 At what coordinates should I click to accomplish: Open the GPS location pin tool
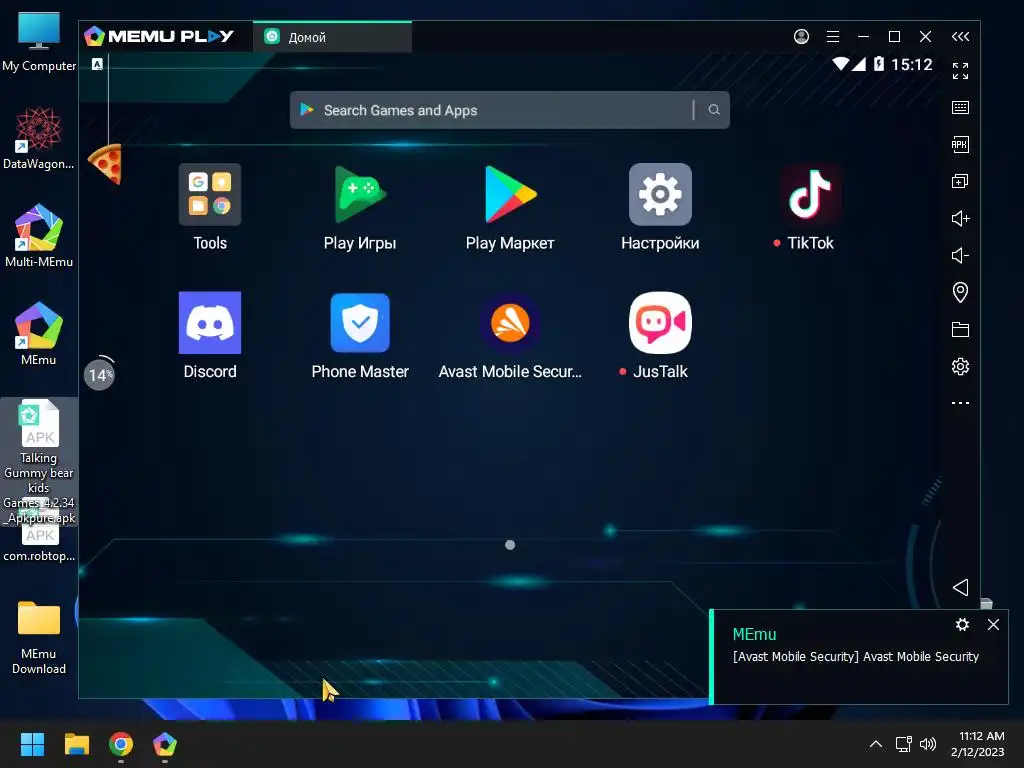pos(960,292)
